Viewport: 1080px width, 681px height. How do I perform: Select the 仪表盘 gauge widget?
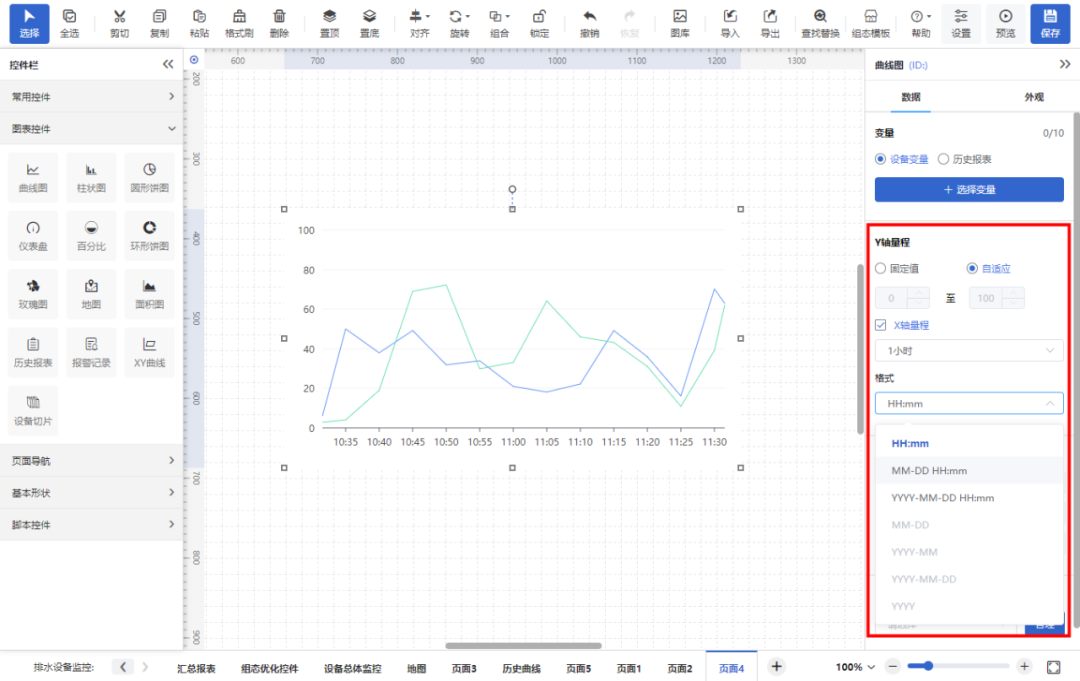pyautogui.click(x=33, y=235)
